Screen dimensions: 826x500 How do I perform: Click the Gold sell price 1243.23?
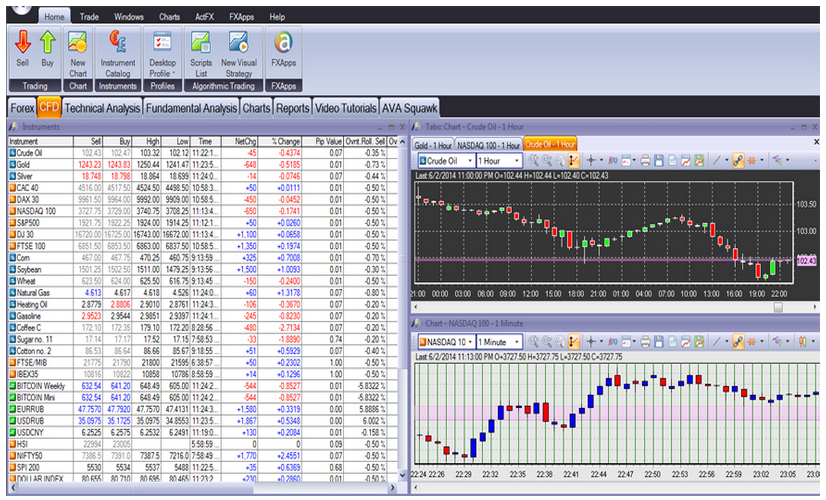(x=90, y=164)
